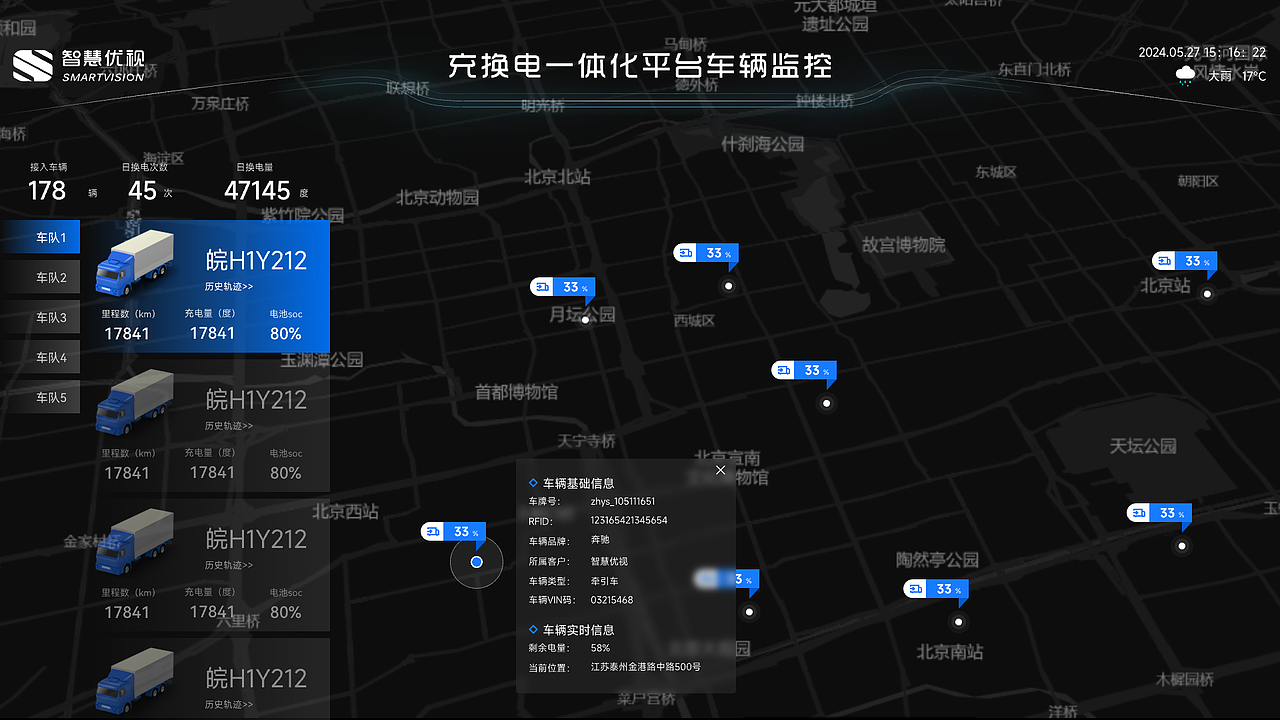This screenshot has width=1280, height=720.
Task: Expand 历史轨迹 on the second vehicle card
Action: 228,424
